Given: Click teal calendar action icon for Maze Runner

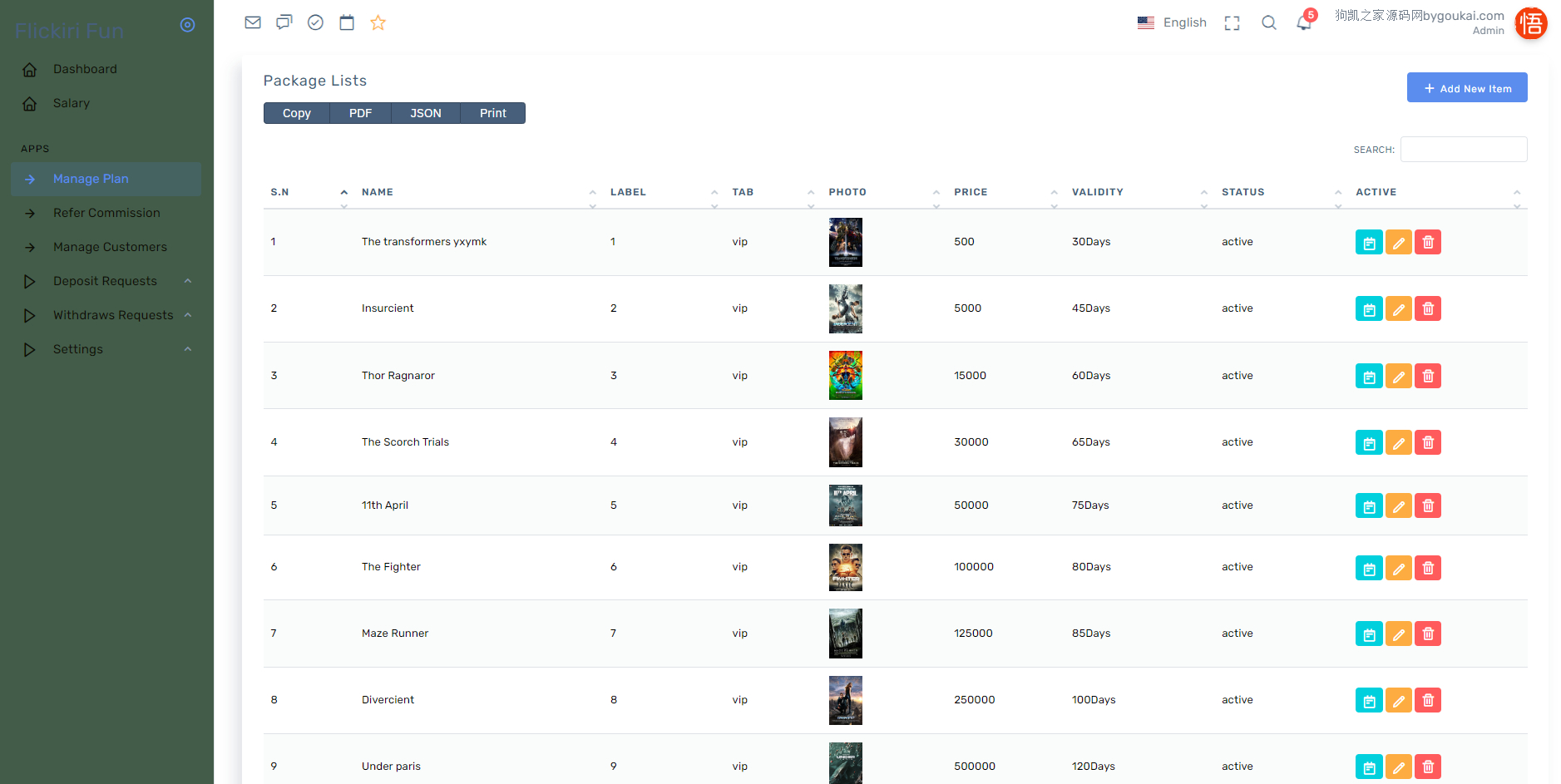Looking at the screenshot, I should click(1369, 634).
